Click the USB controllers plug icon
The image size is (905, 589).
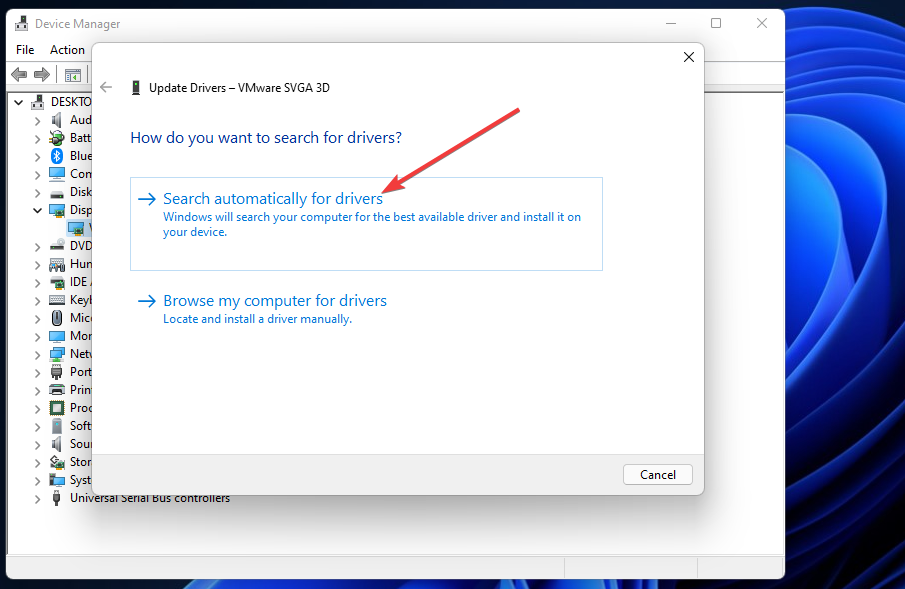(x=57, y=498)
